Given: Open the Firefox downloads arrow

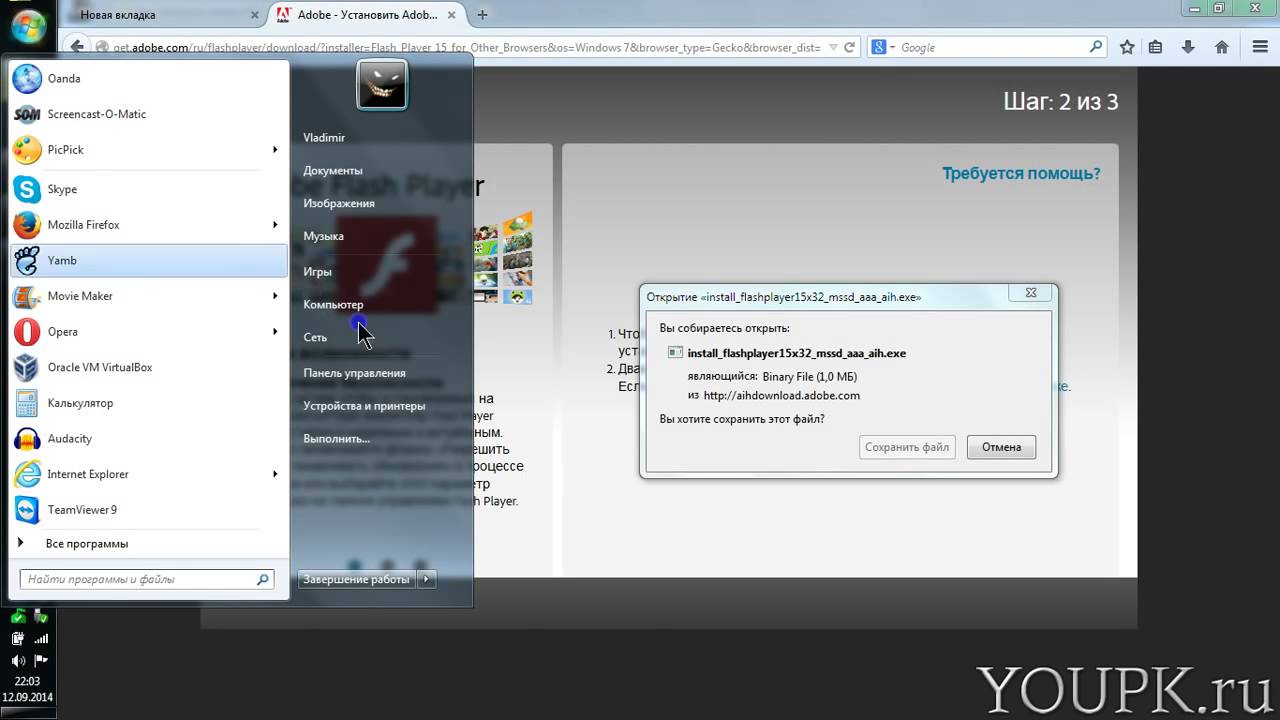Looking at the screenshot, I should [1188, 47].
